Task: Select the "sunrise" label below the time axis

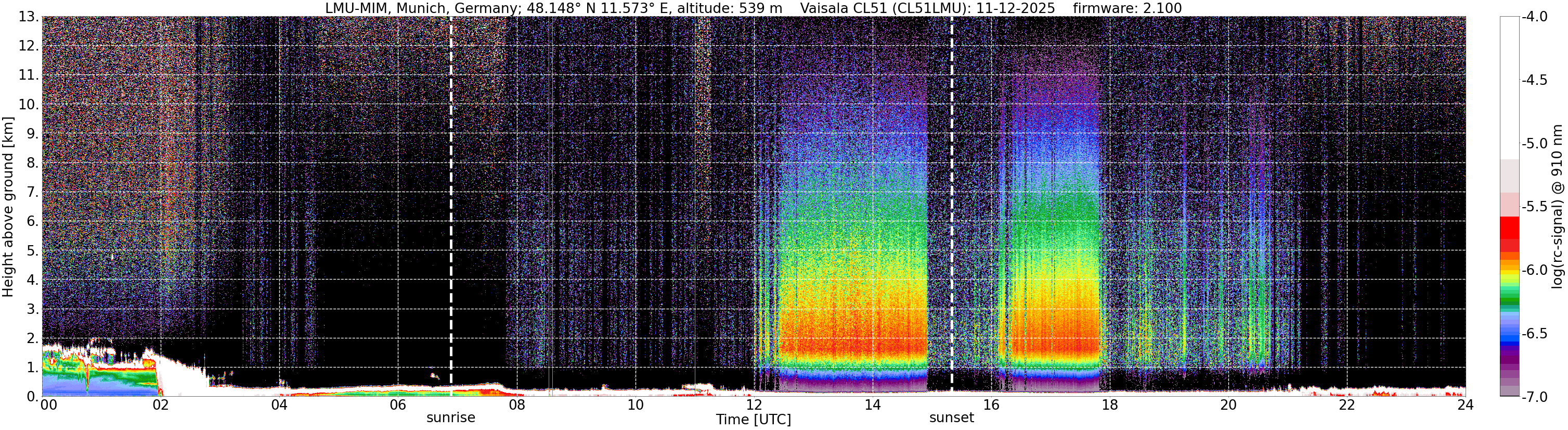Action: (x=450, y=418)
